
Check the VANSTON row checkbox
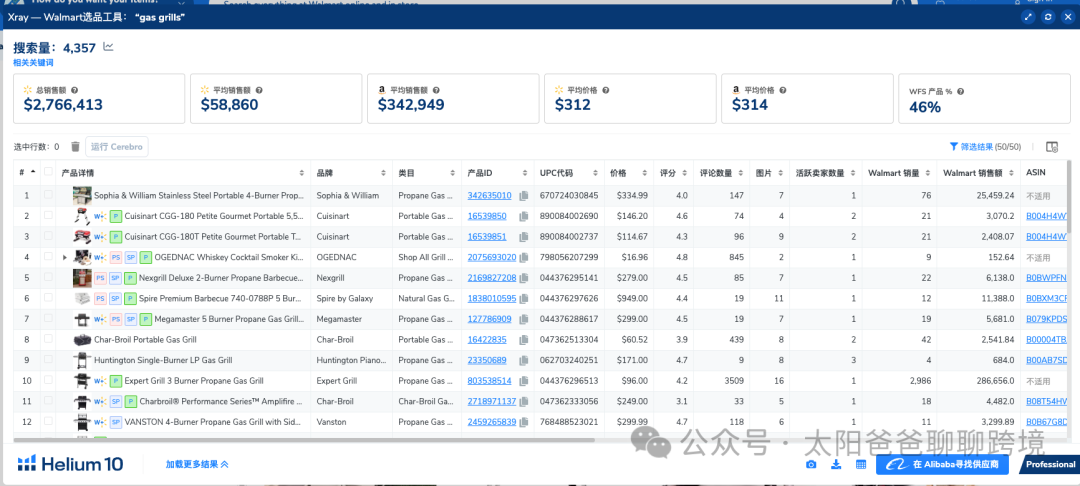pyautogui.click(x=48, y=421)
